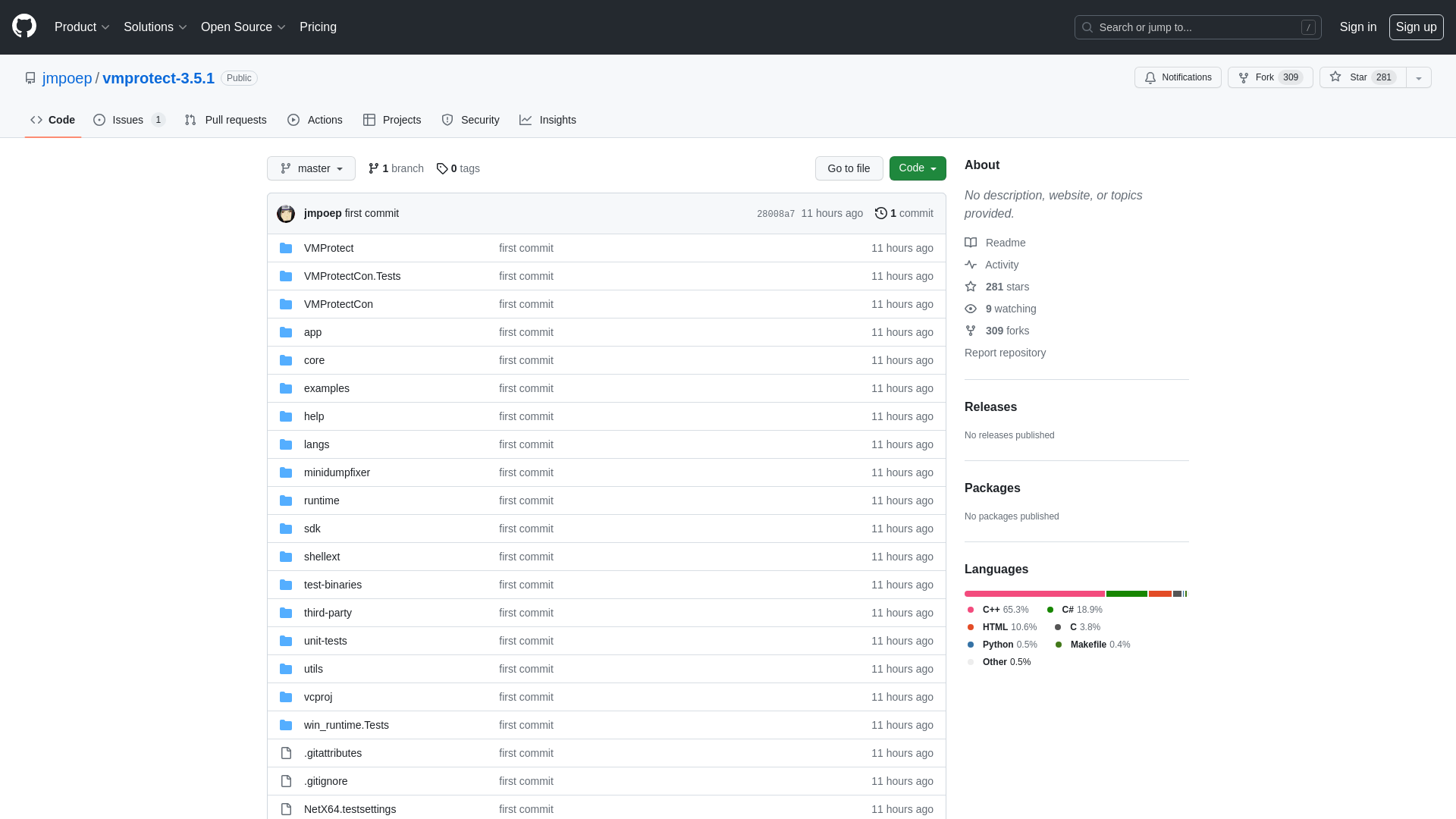1456x819 pixels.
Task: Open the Product dropdown menu
Action: 82,27
